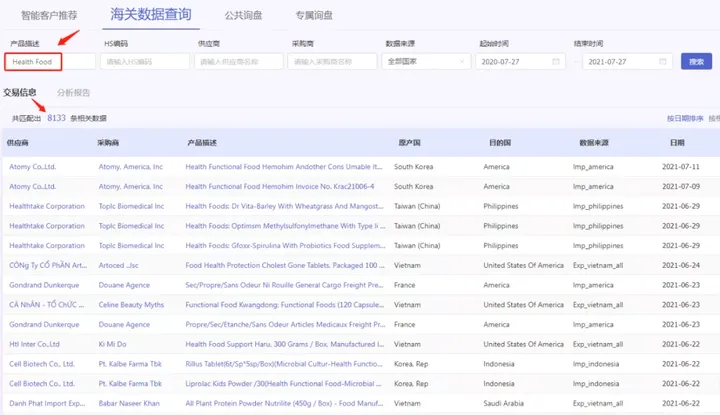Image resolution: width=720 pixels, height=415 pixels.
Task: Click the blue 搜索 button
Action: [696, 62]
